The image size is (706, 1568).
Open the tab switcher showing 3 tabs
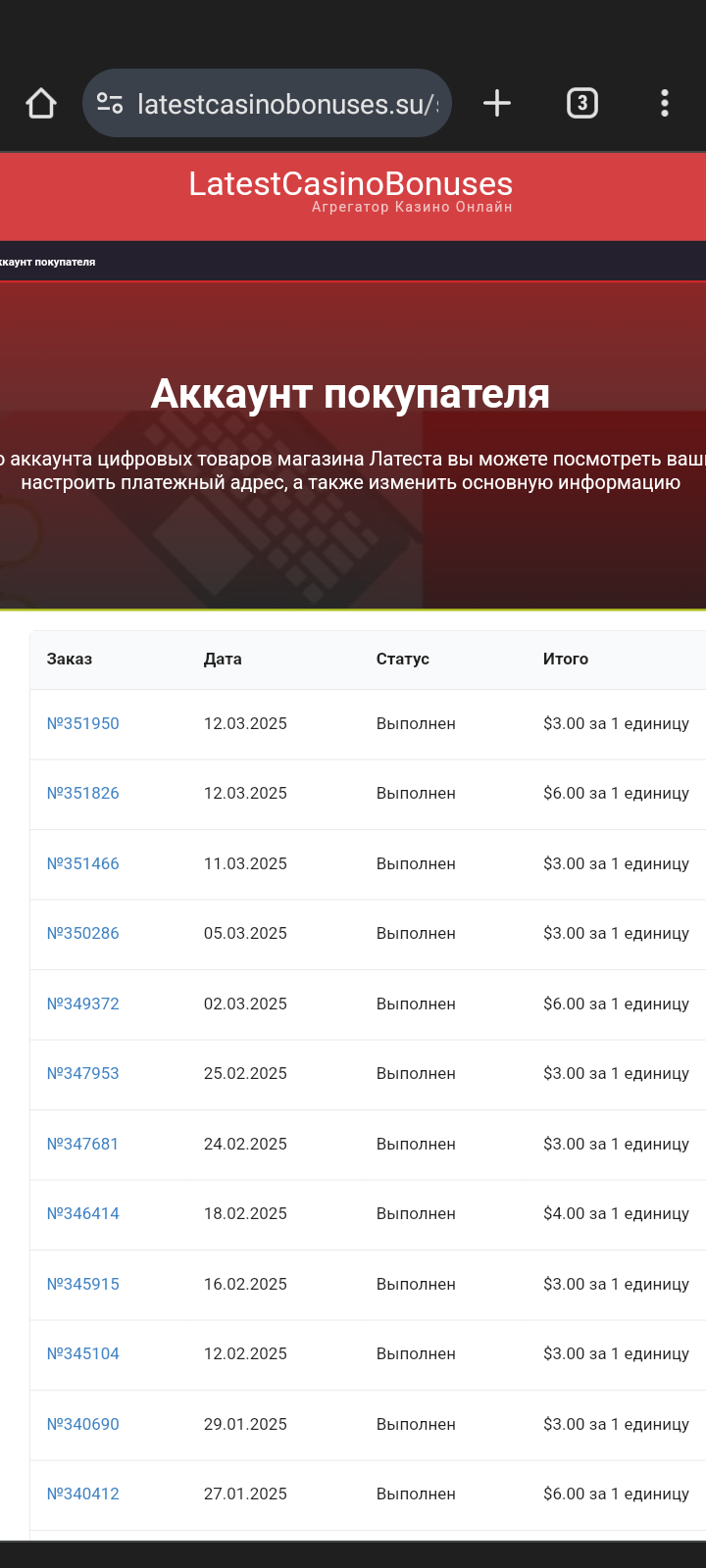pos(582,103)
